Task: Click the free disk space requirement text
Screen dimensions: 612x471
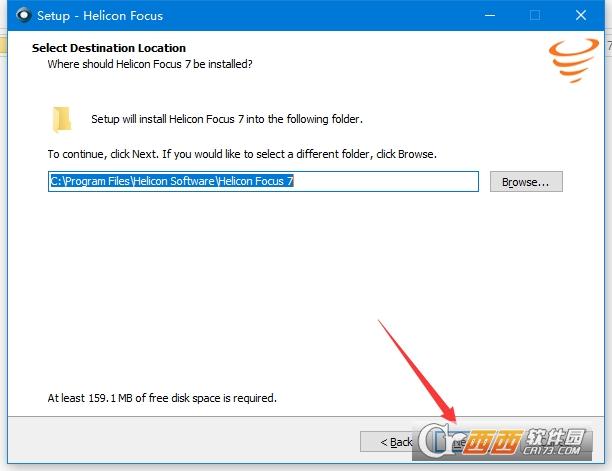Action: [x=162, y=398]
